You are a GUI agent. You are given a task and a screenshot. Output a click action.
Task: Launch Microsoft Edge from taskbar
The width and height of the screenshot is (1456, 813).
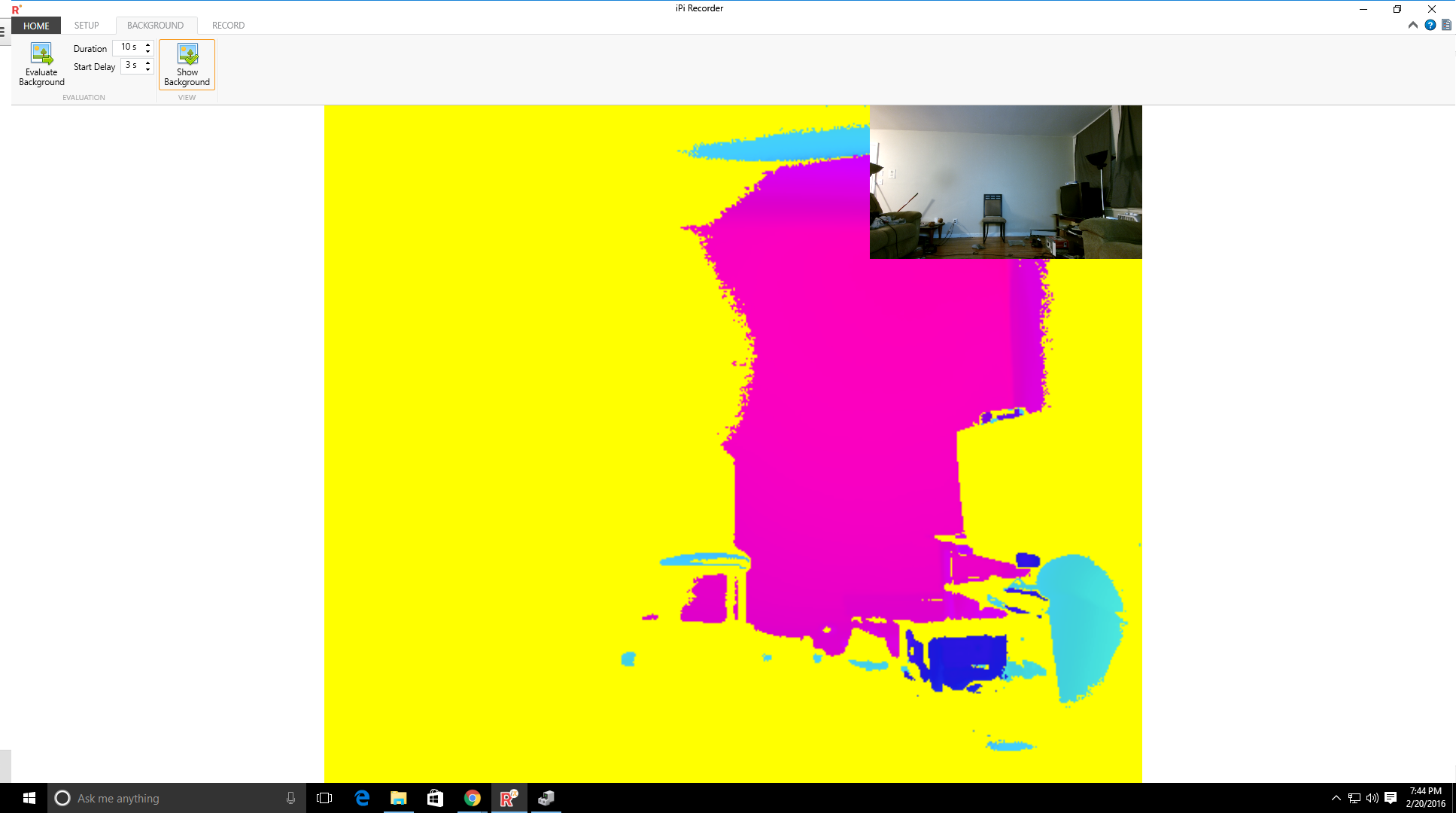[362, 798]
